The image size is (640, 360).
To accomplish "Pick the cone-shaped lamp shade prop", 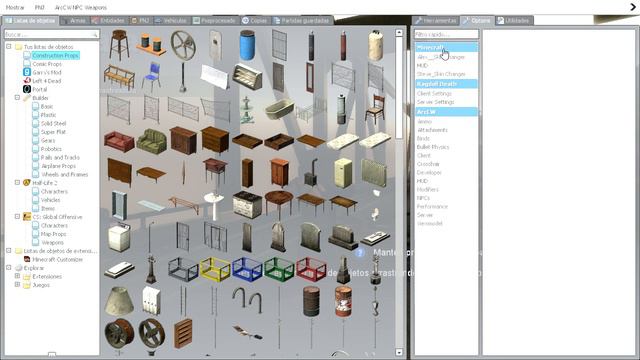I will [x=119, y=301].
